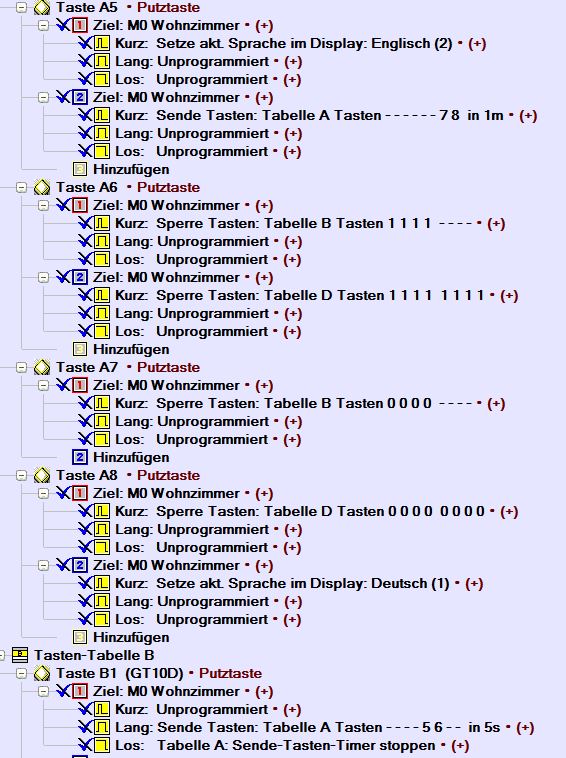The image size is (566, 758).
Task: Select Hinzufügen under Taste A7
Action: point(131,457)
